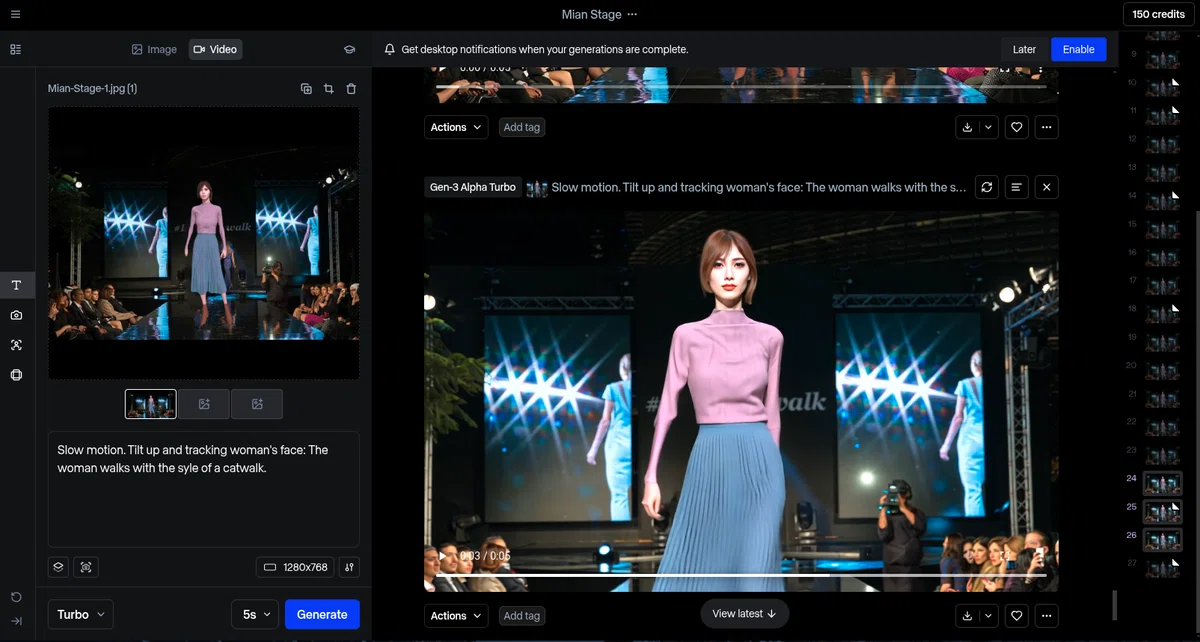Delete the Mian-Stage-1.jpg input image
This screenshot has width=1200, height=642.
pyautogui.click(x=351, y=89)
